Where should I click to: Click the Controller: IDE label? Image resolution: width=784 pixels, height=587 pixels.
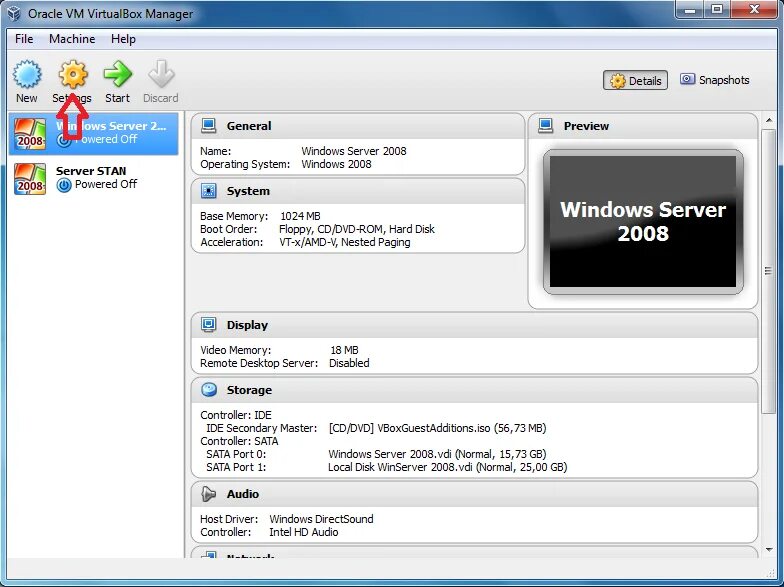236,415
